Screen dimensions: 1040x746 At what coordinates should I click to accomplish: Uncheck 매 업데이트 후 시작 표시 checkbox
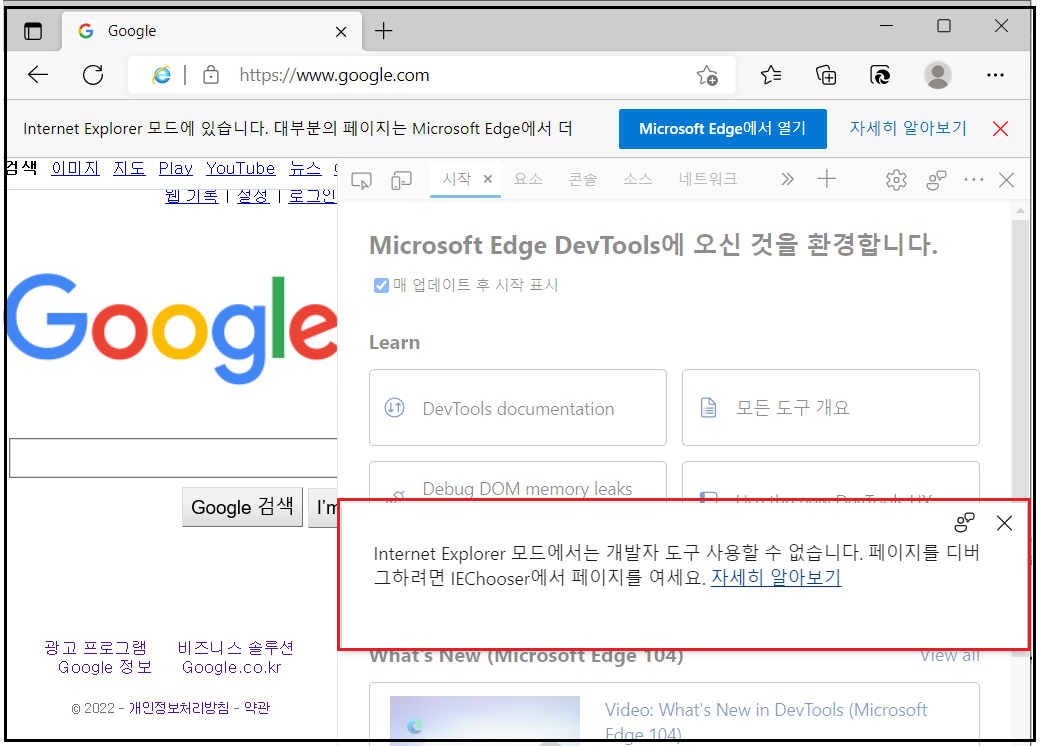381,285
